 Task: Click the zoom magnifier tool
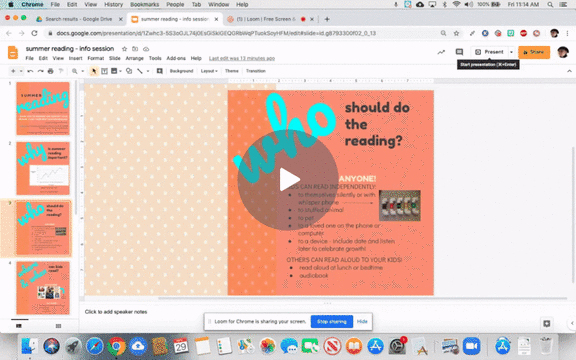pyautogui.click(x=75, y=71)
